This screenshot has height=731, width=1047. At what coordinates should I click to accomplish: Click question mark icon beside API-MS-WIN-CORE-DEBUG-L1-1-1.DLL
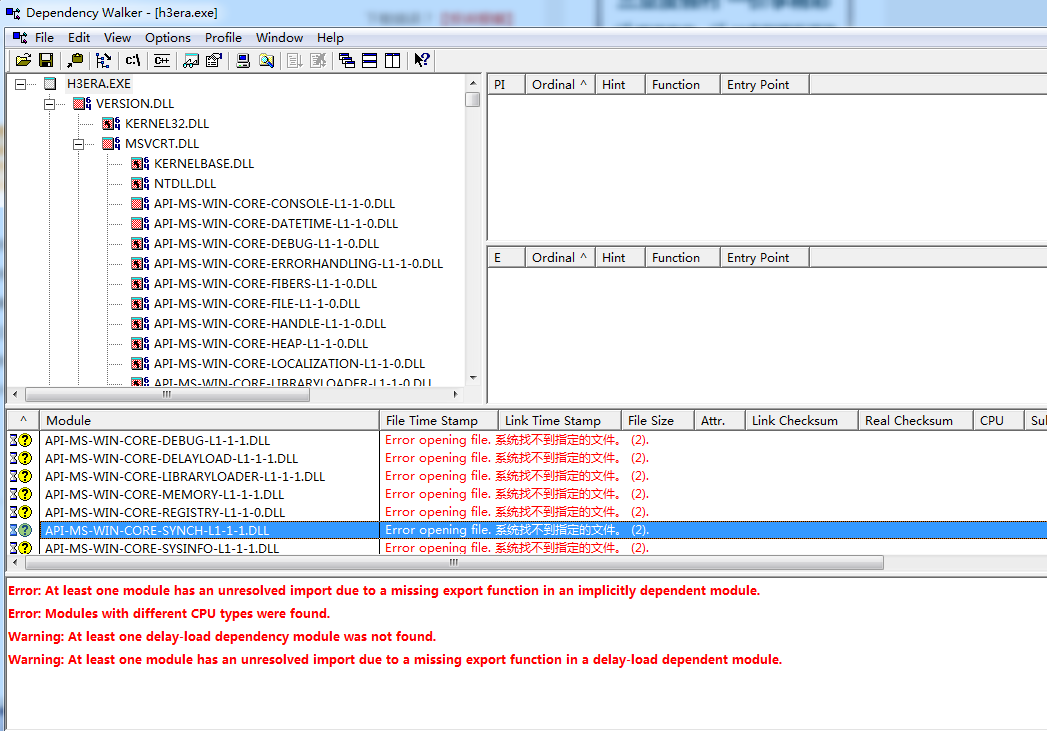click(25, 440)
